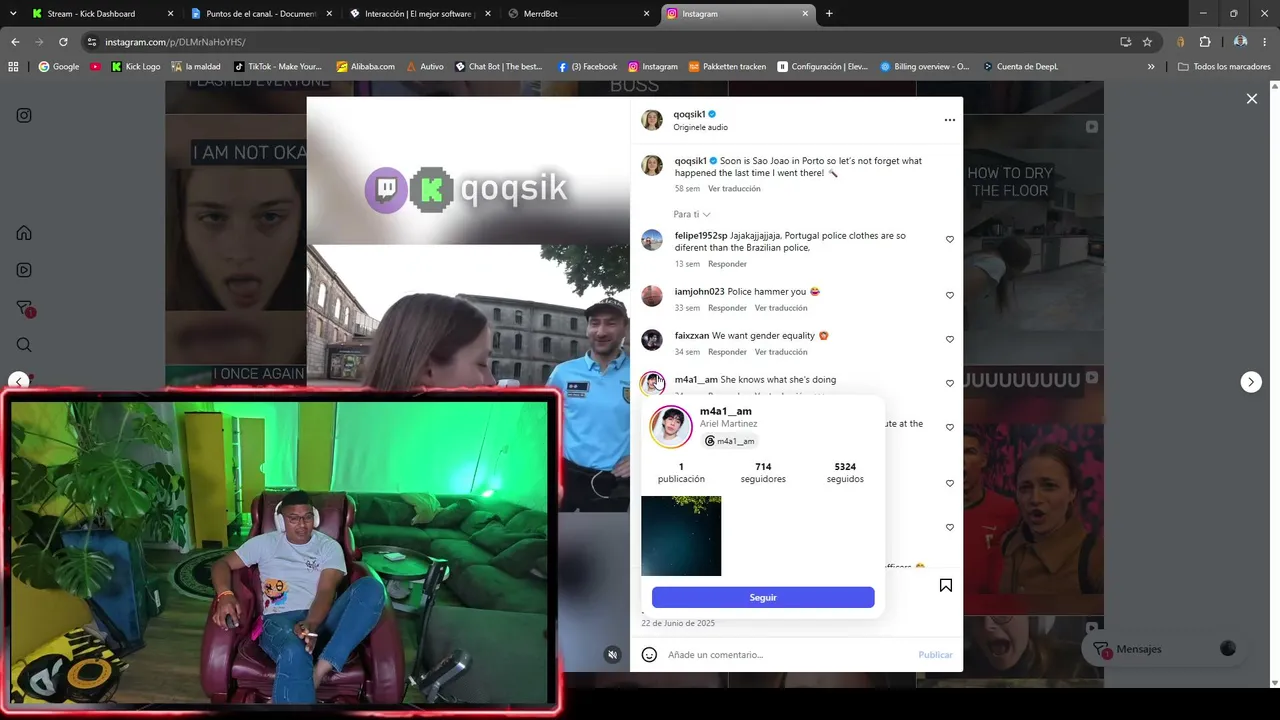Open the tab search dropdown arrow
1280x720 pixels.
click(x=12, y=14)
